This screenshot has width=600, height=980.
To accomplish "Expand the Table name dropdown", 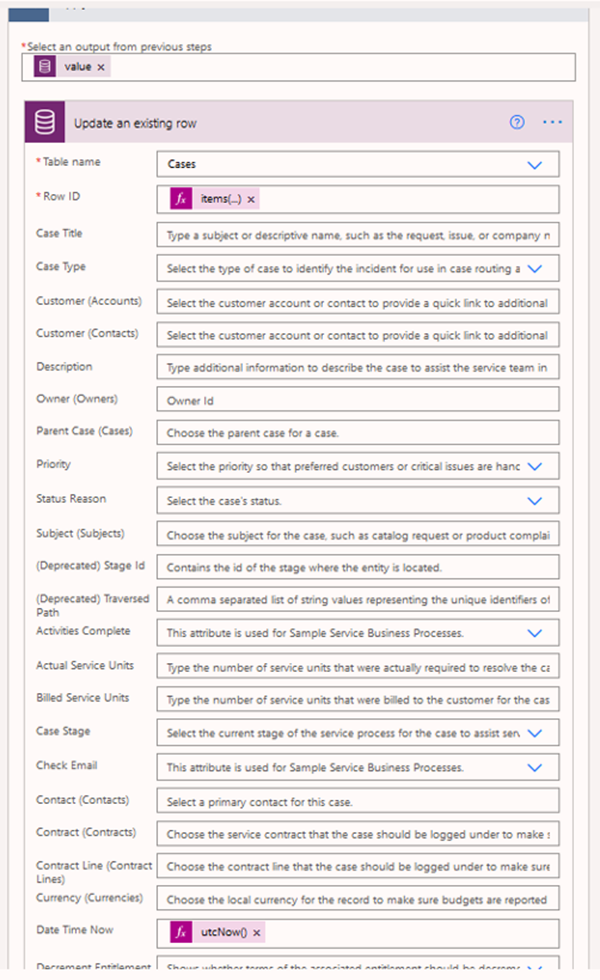I will pyautogui.click(x=534, y=165).
